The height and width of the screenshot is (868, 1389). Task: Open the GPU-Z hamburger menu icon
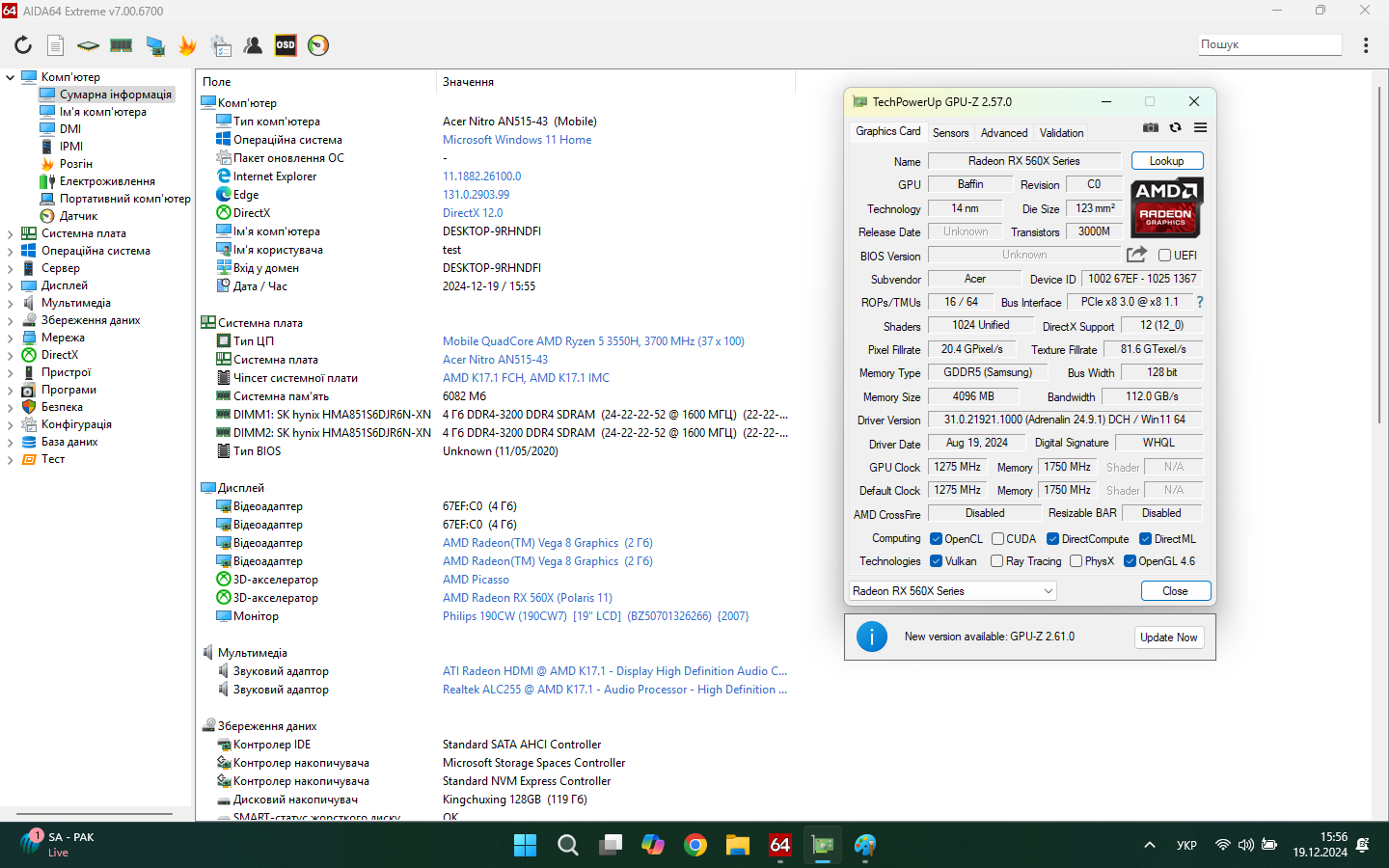(x=1200, y=127)
